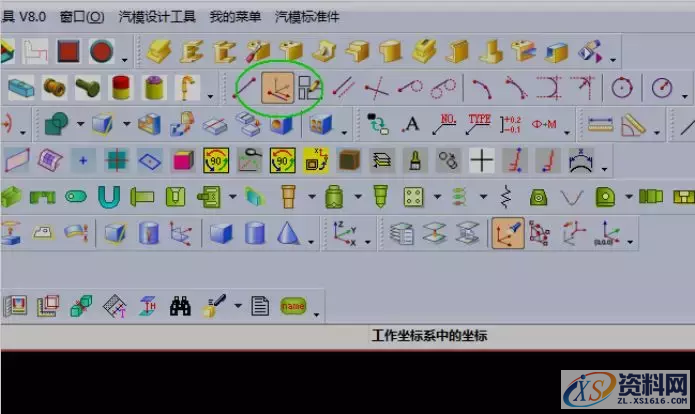The width and height of the screenshot is (695, 414).
Task: Expand the curve toolbar options arrow
Action: [x=685, y=96]
